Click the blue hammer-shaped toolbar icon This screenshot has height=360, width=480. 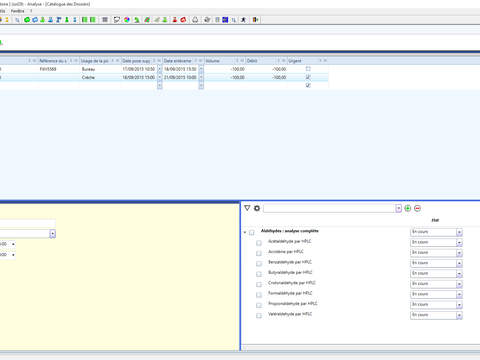(x=59, y=20)
